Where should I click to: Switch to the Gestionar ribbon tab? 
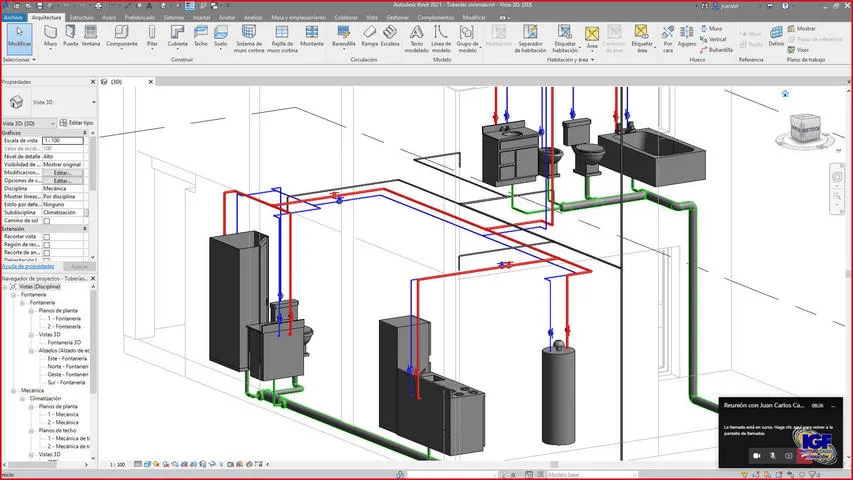click(x=398, y=17)
